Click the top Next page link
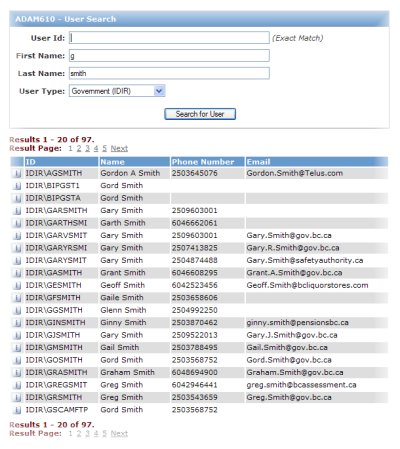Screen dimensions: 400x449 [119, 148]
